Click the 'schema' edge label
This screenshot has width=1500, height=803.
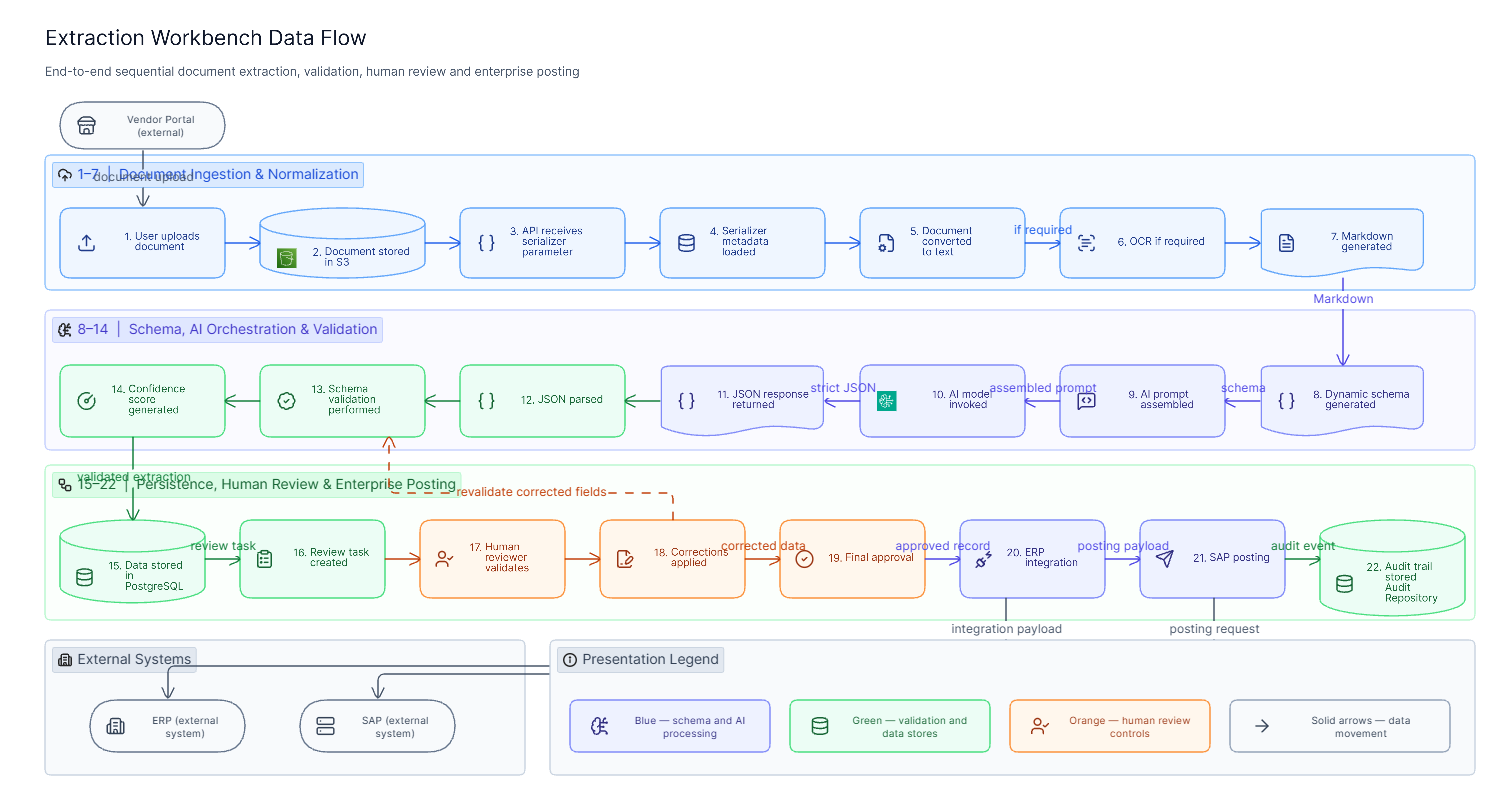1243,388
